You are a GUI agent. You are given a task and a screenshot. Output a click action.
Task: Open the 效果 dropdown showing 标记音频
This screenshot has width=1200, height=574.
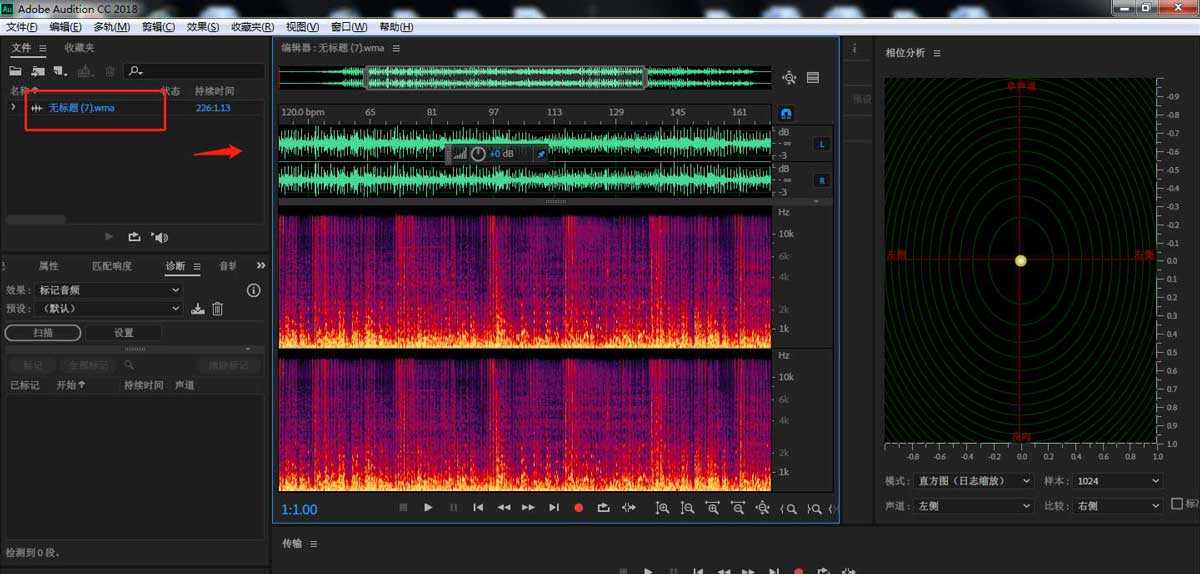tap(109, 290)
